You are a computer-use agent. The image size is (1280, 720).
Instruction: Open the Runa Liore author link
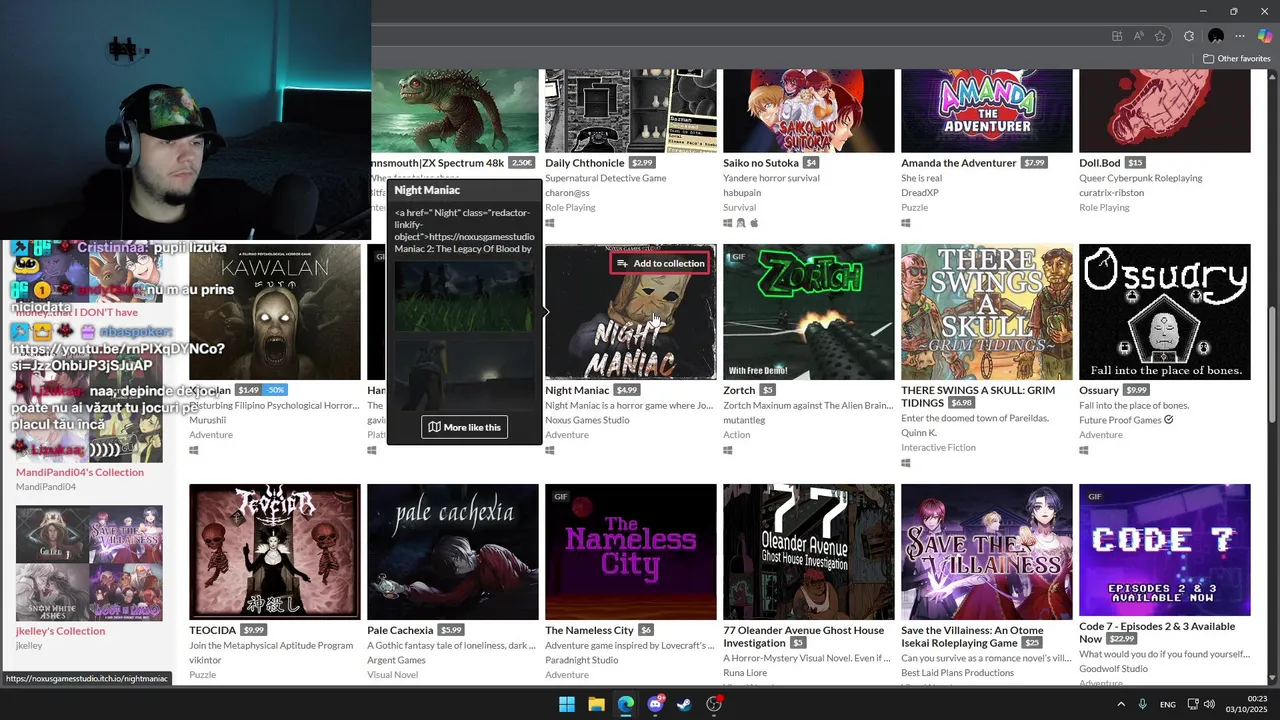click(x=745, y=673)
